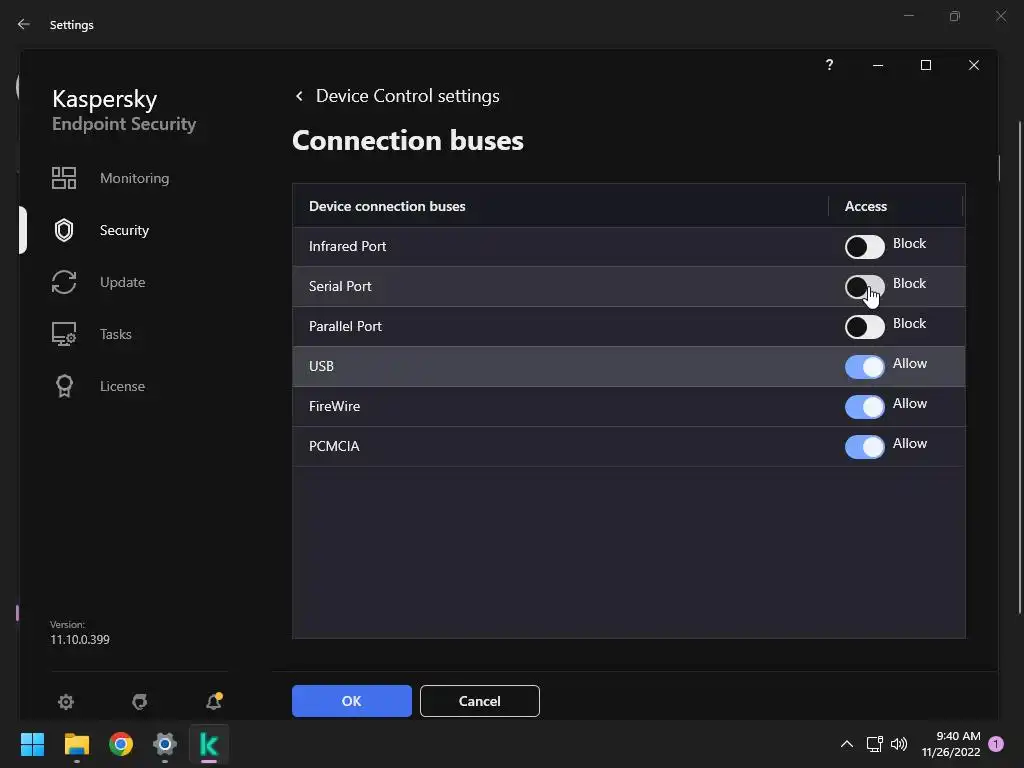Screen dimensions: 1024x768
Task: Close the Kaspersky window
Action: coord(974,65)
